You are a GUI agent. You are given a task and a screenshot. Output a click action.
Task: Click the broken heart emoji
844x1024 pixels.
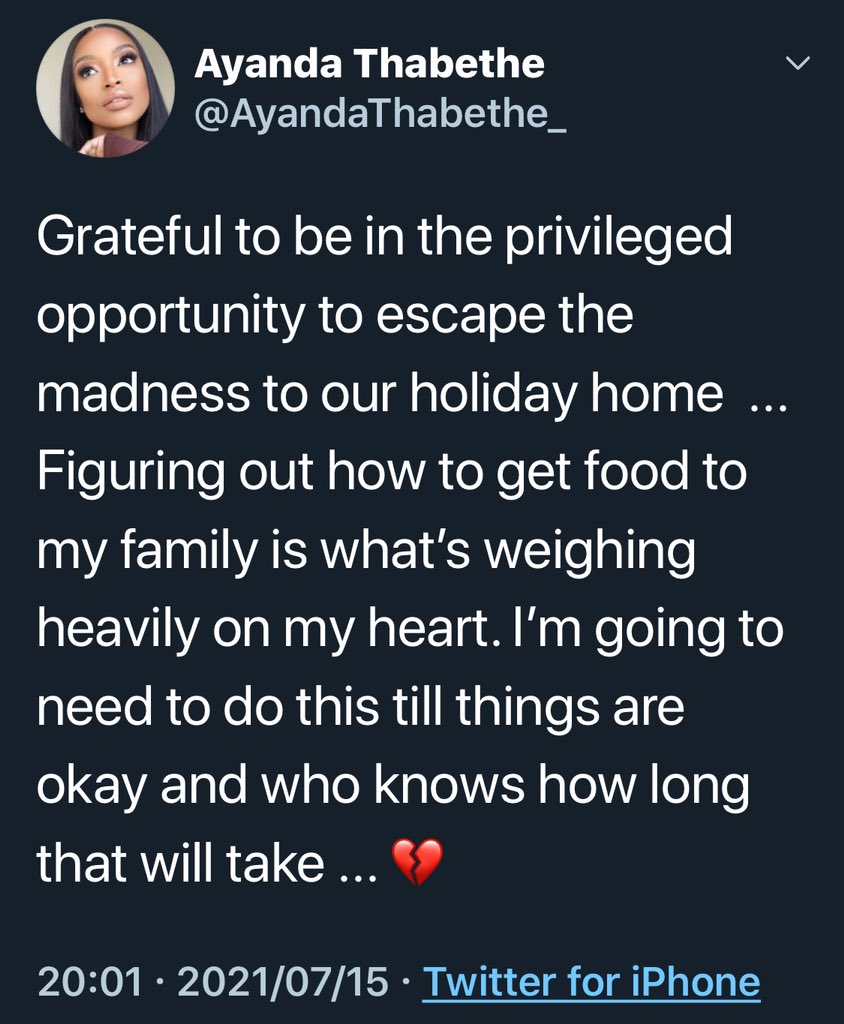417,862
